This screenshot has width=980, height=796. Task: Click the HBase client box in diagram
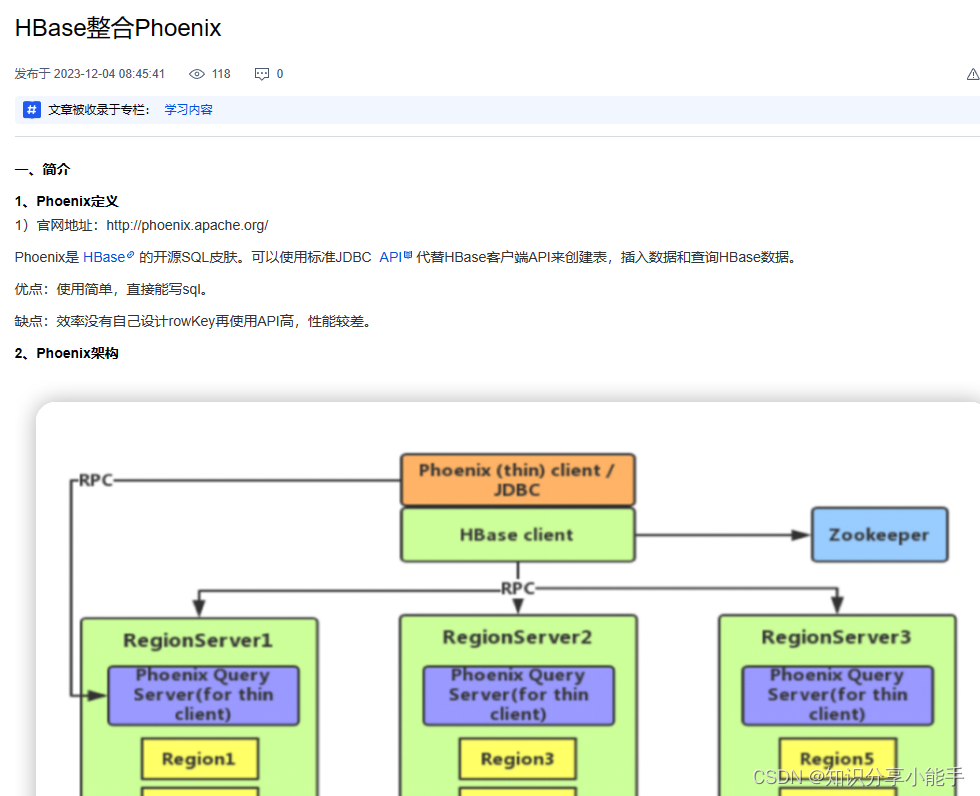(x=518, y=535)
